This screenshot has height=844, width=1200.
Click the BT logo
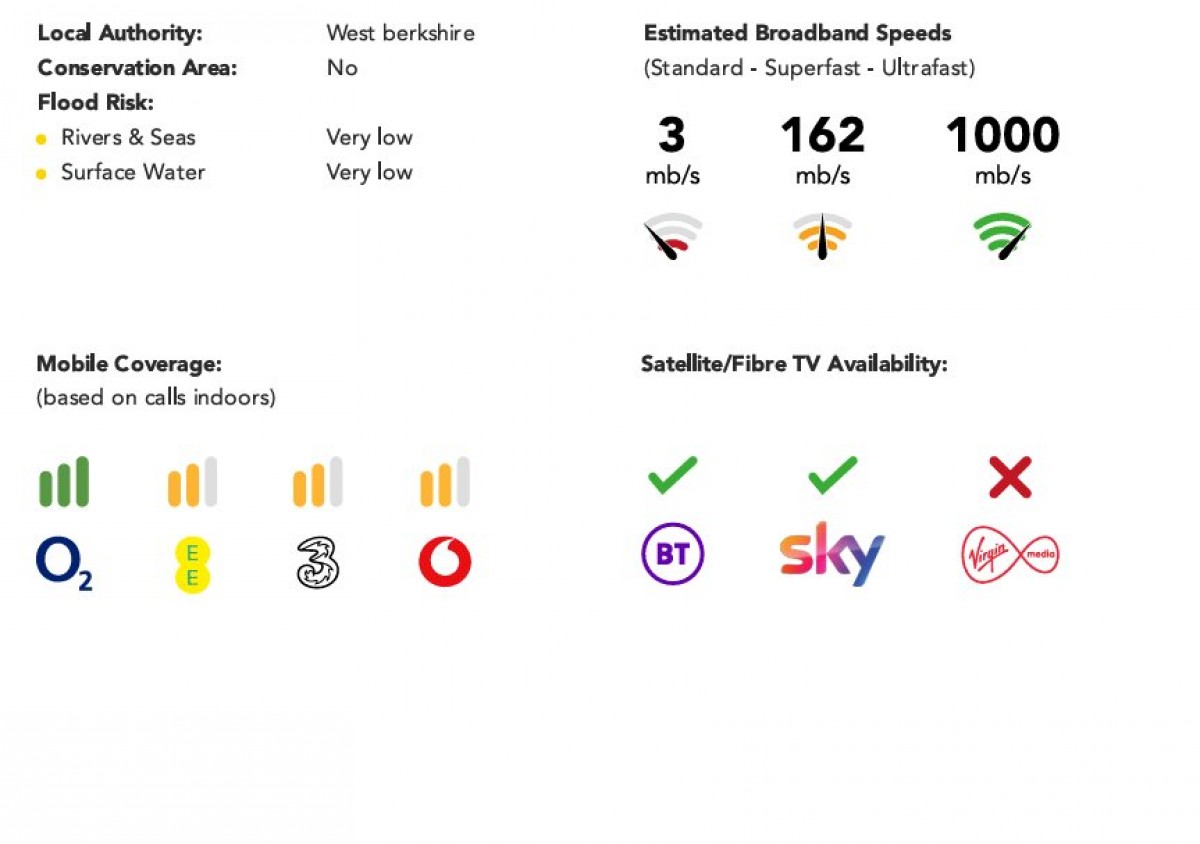tap(673, 554)
